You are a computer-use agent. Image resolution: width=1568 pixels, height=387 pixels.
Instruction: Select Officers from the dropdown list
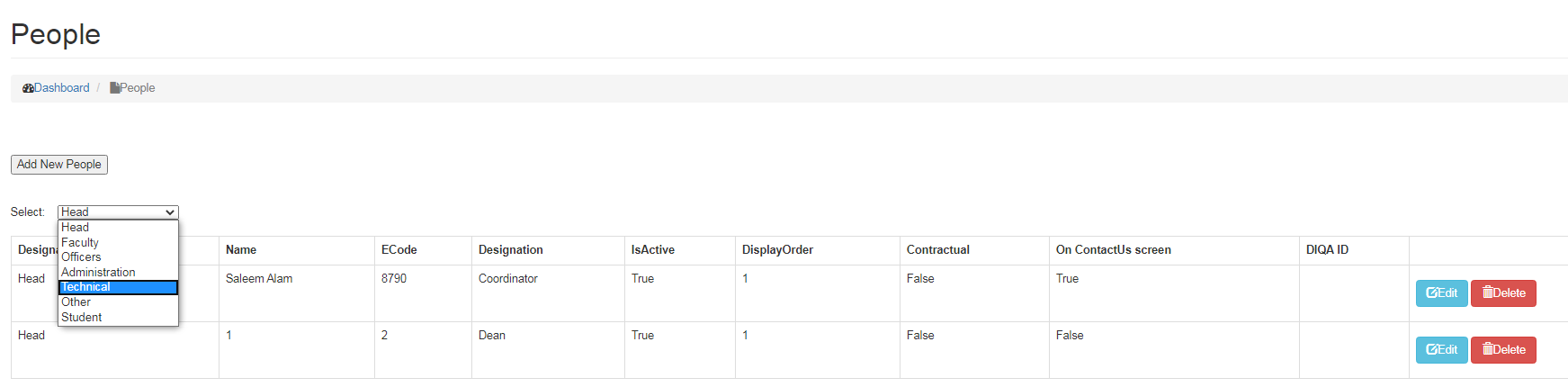[81, 257]
